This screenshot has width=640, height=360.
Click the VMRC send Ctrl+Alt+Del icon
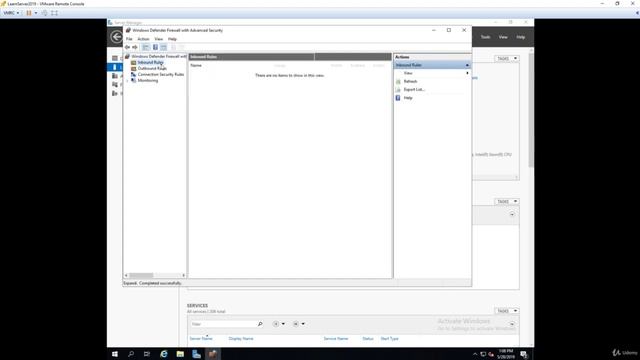point(44,13)
